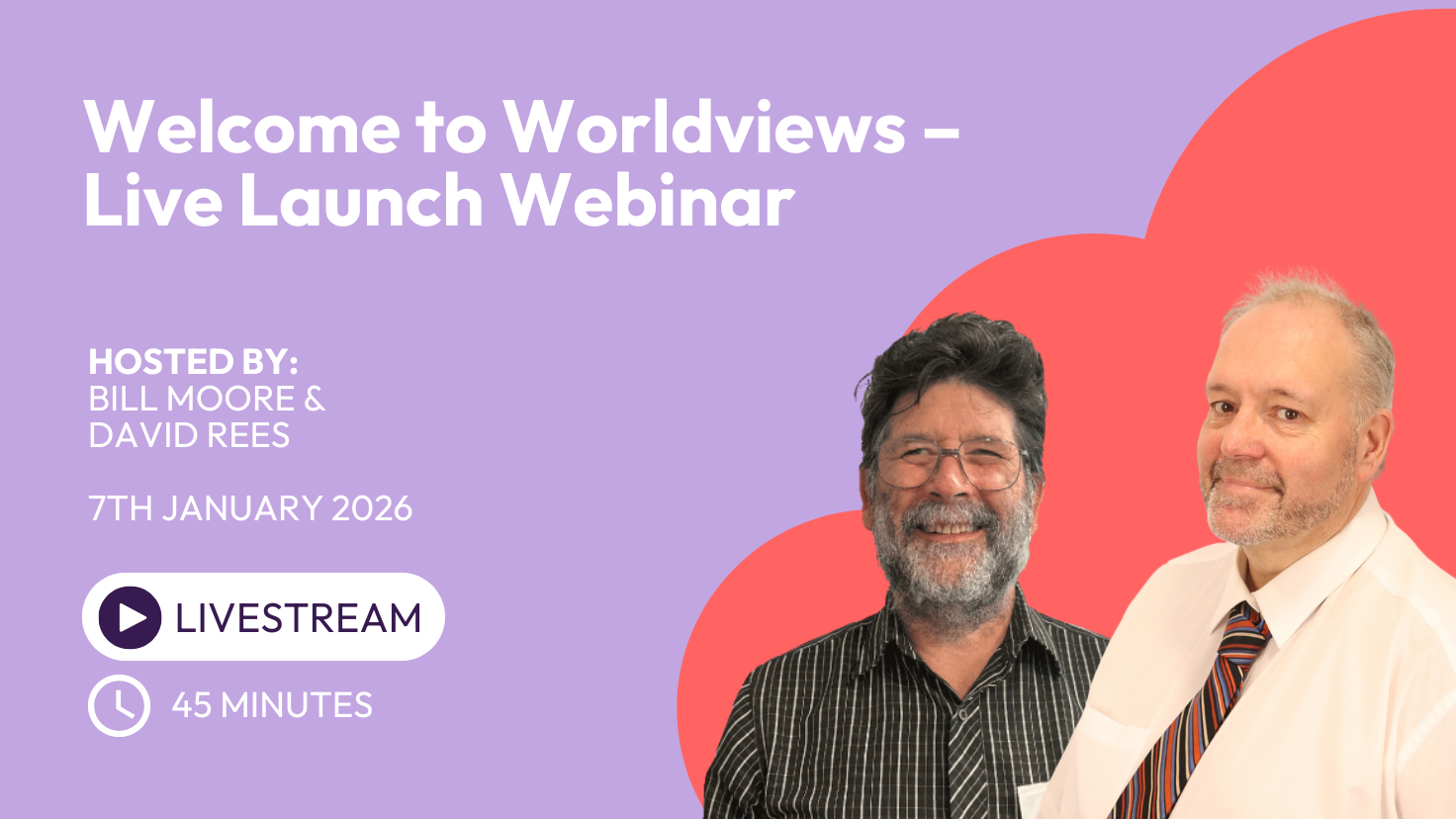Select the date "7TH JANUARY 2026"
The image size is (1456, 819).
[x=250, y=508]
